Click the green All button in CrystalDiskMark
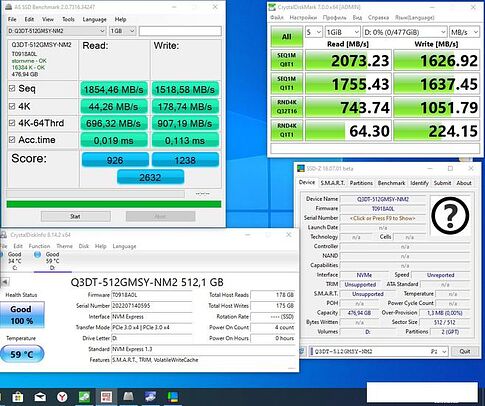 coord(287,37)
